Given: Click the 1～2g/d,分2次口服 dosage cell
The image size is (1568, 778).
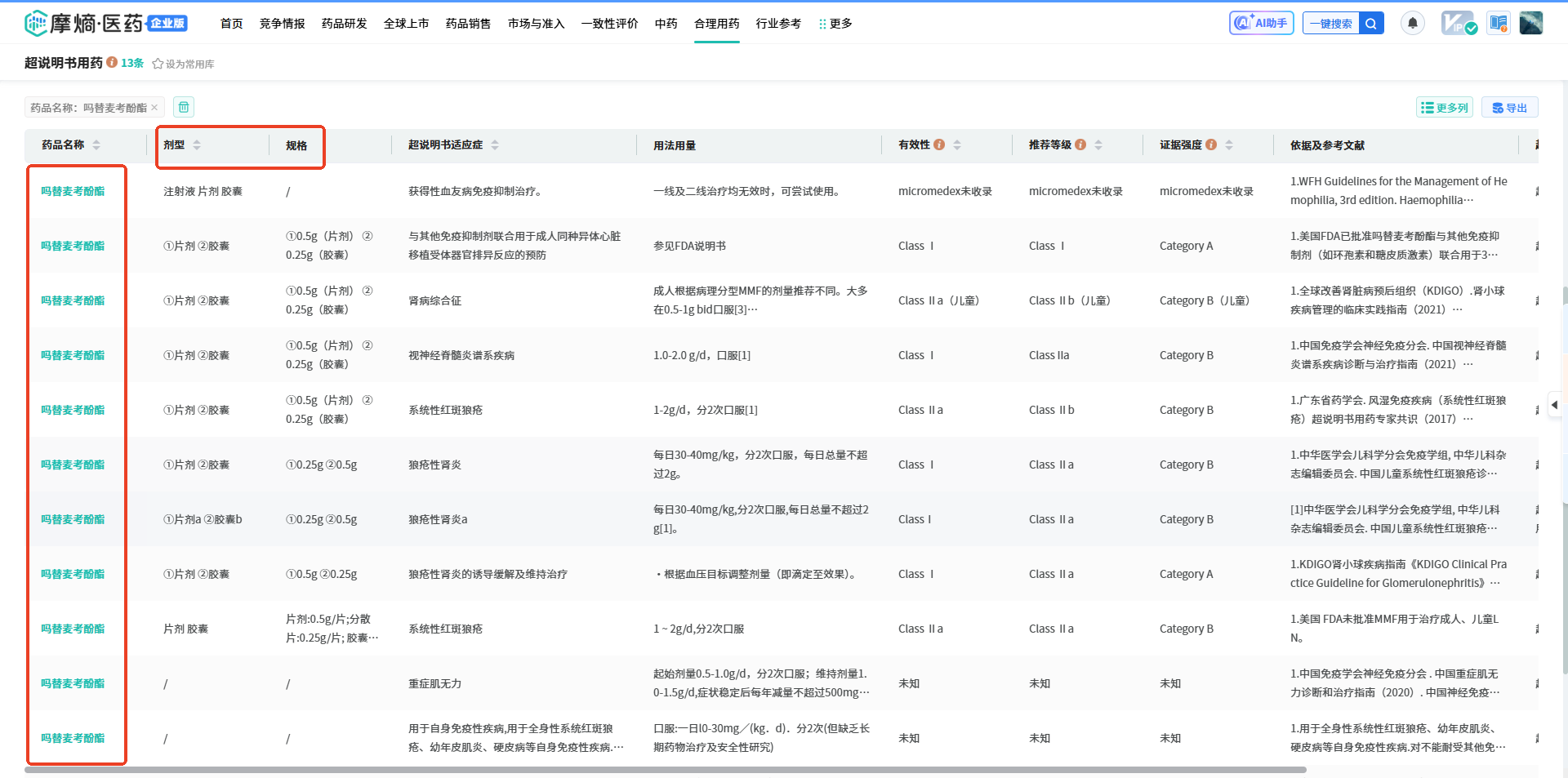Looking at the screenshot, I should 698,629.
